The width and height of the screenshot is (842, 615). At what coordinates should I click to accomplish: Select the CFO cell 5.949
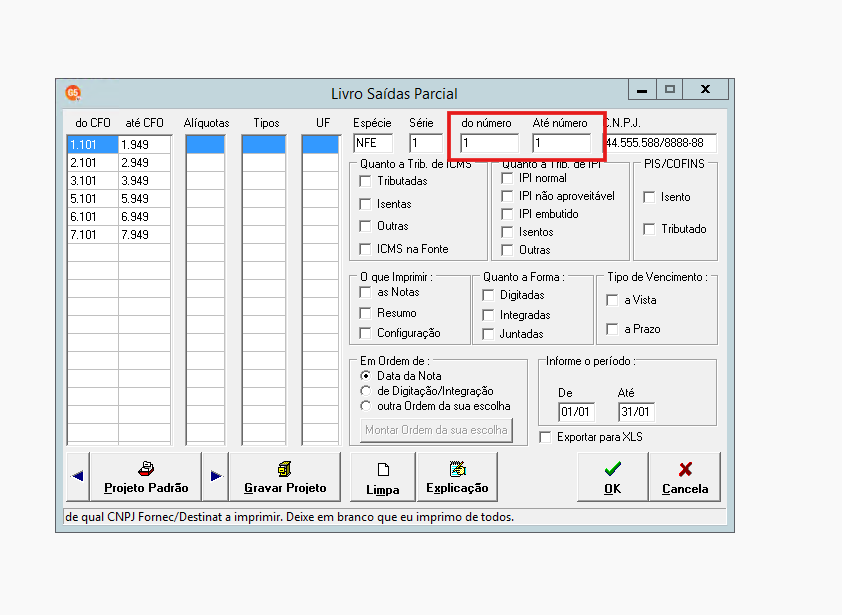(144, 199)
